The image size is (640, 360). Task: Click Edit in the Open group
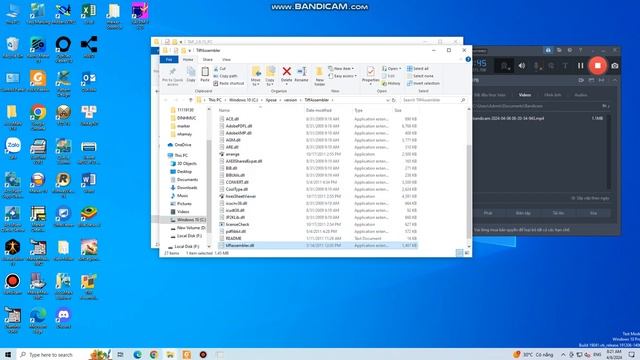click(389, 76)
